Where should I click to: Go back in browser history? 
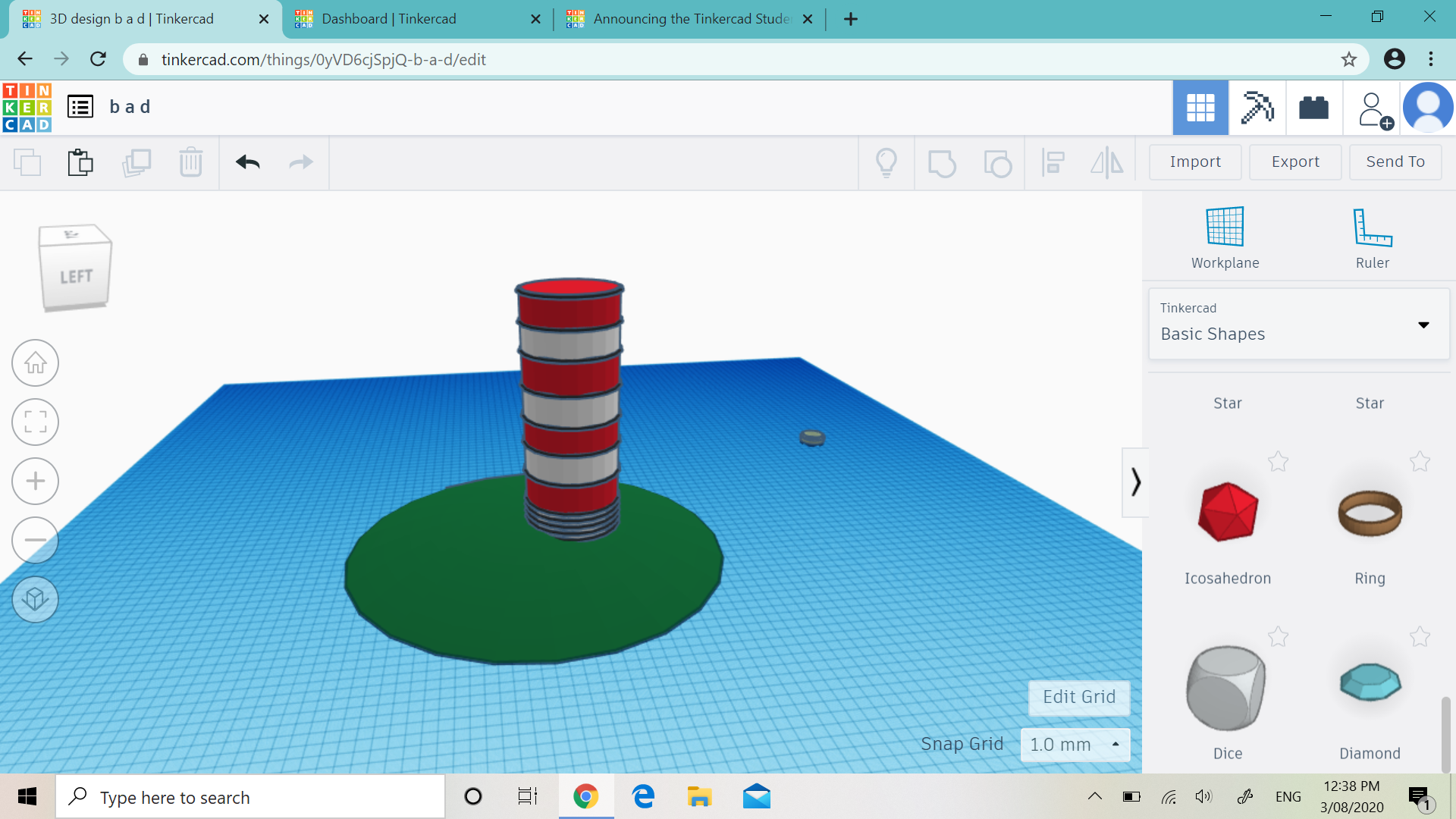[25, 59]
